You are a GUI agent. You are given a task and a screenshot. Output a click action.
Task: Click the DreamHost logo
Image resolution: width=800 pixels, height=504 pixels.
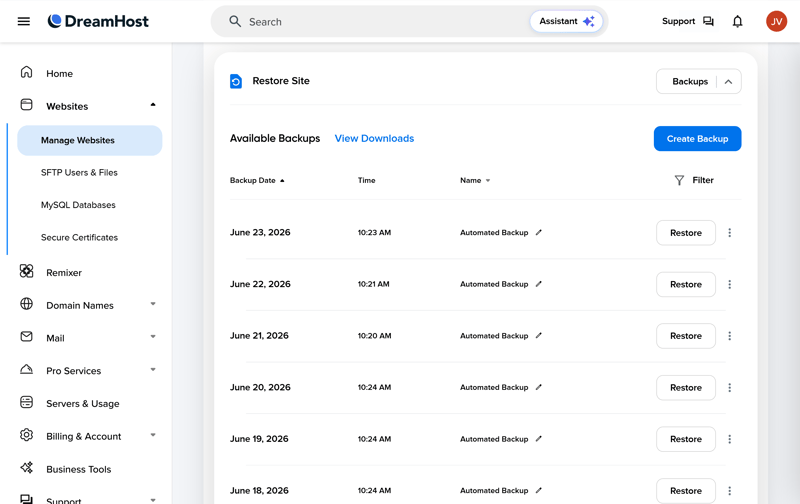point(98,21)
